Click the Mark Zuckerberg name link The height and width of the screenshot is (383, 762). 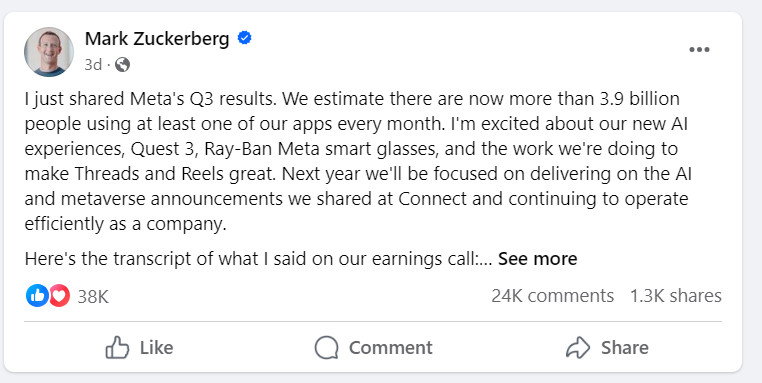coord(157,38)
